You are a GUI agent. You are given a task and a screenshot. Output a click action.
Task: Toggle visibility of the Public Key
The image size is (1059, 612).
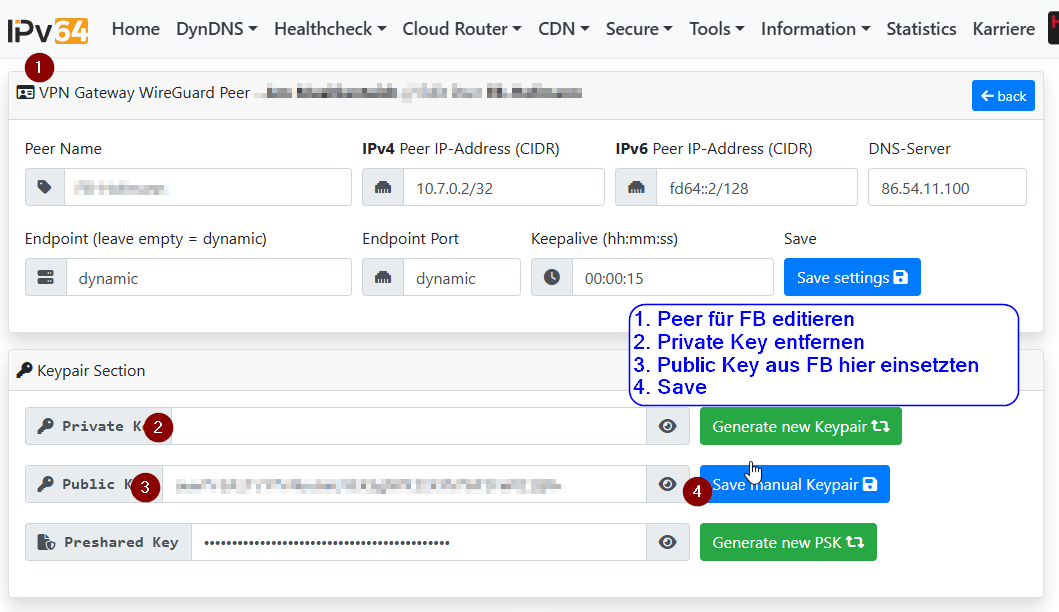(668, 484)
